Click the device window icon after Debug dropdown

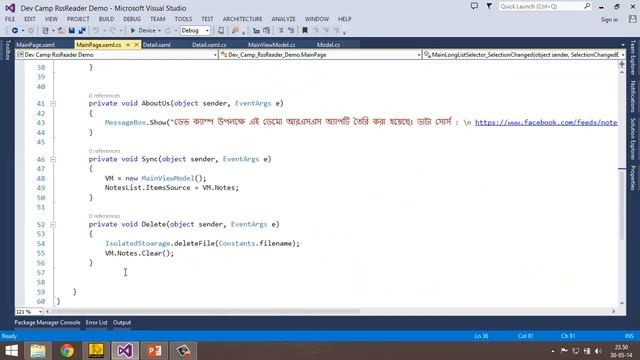(221, 31)
